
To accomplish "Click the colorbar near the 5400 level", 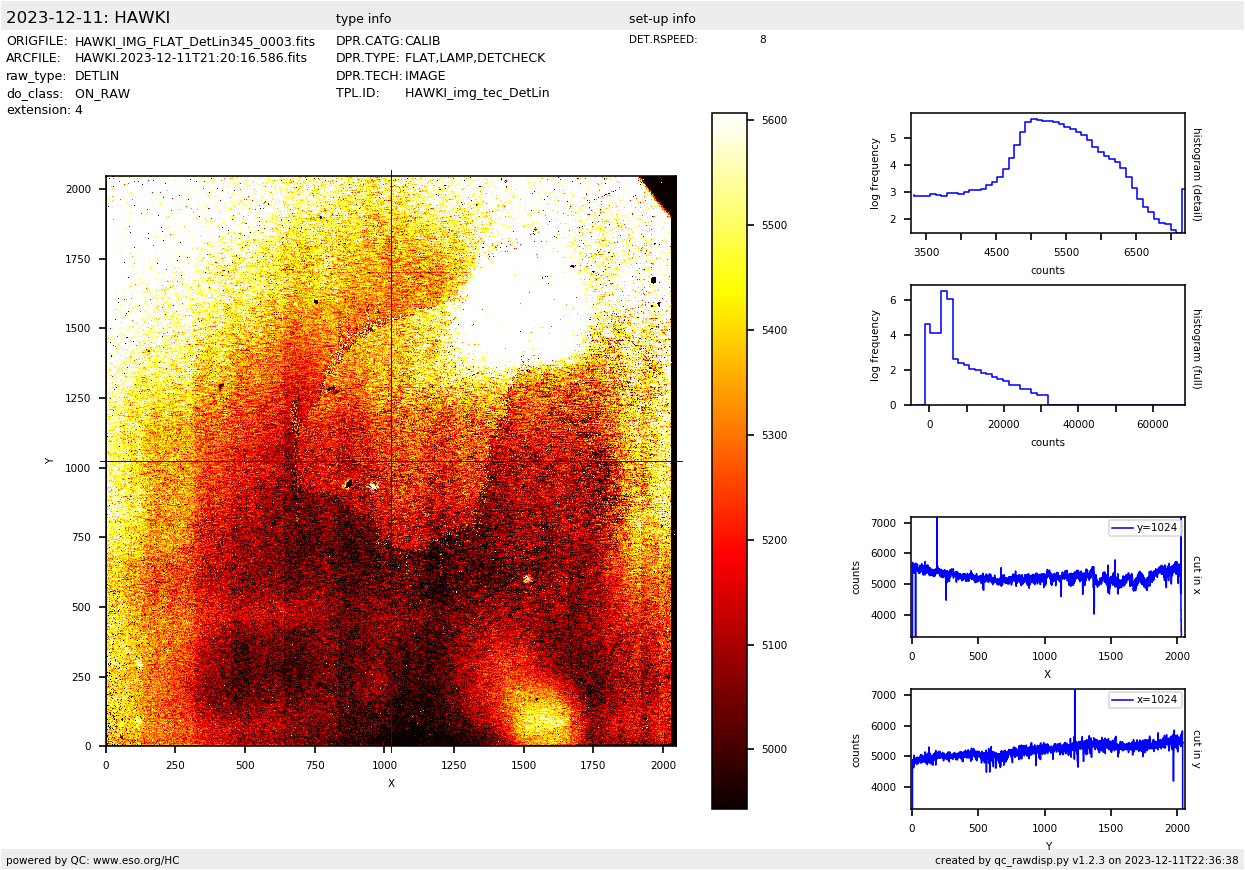I will coord(729,330).
